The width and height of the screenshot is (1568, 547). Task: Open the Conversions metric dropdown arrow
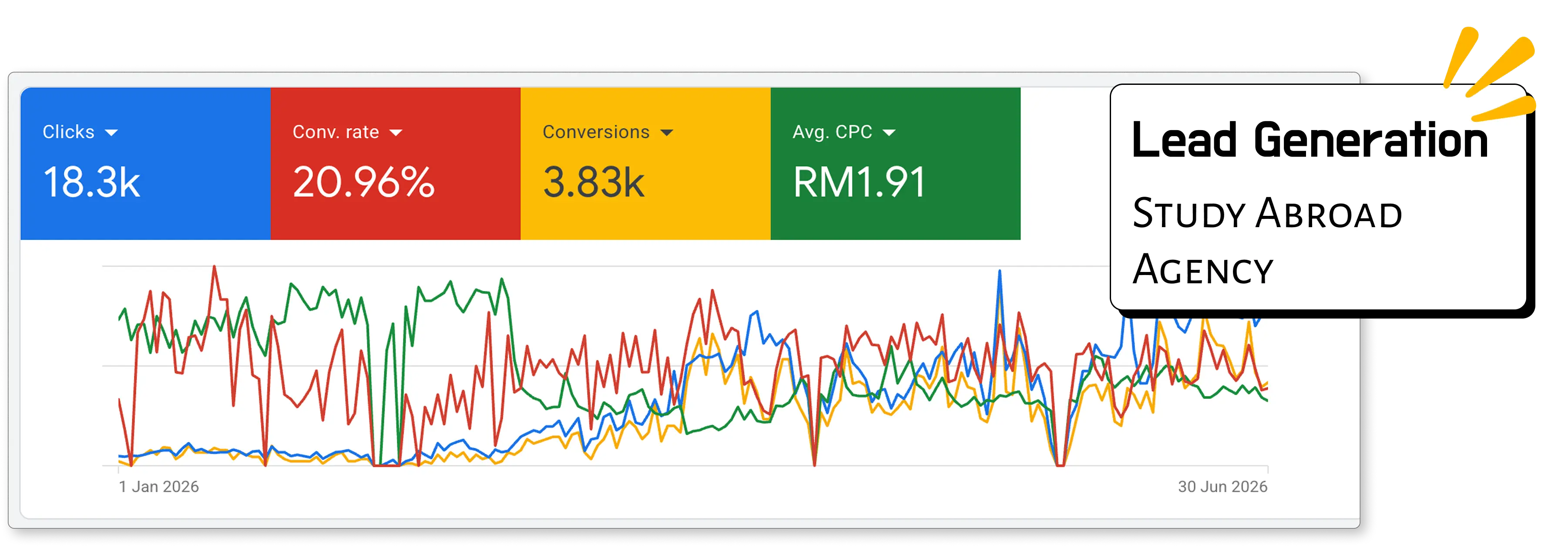point(667,133)
